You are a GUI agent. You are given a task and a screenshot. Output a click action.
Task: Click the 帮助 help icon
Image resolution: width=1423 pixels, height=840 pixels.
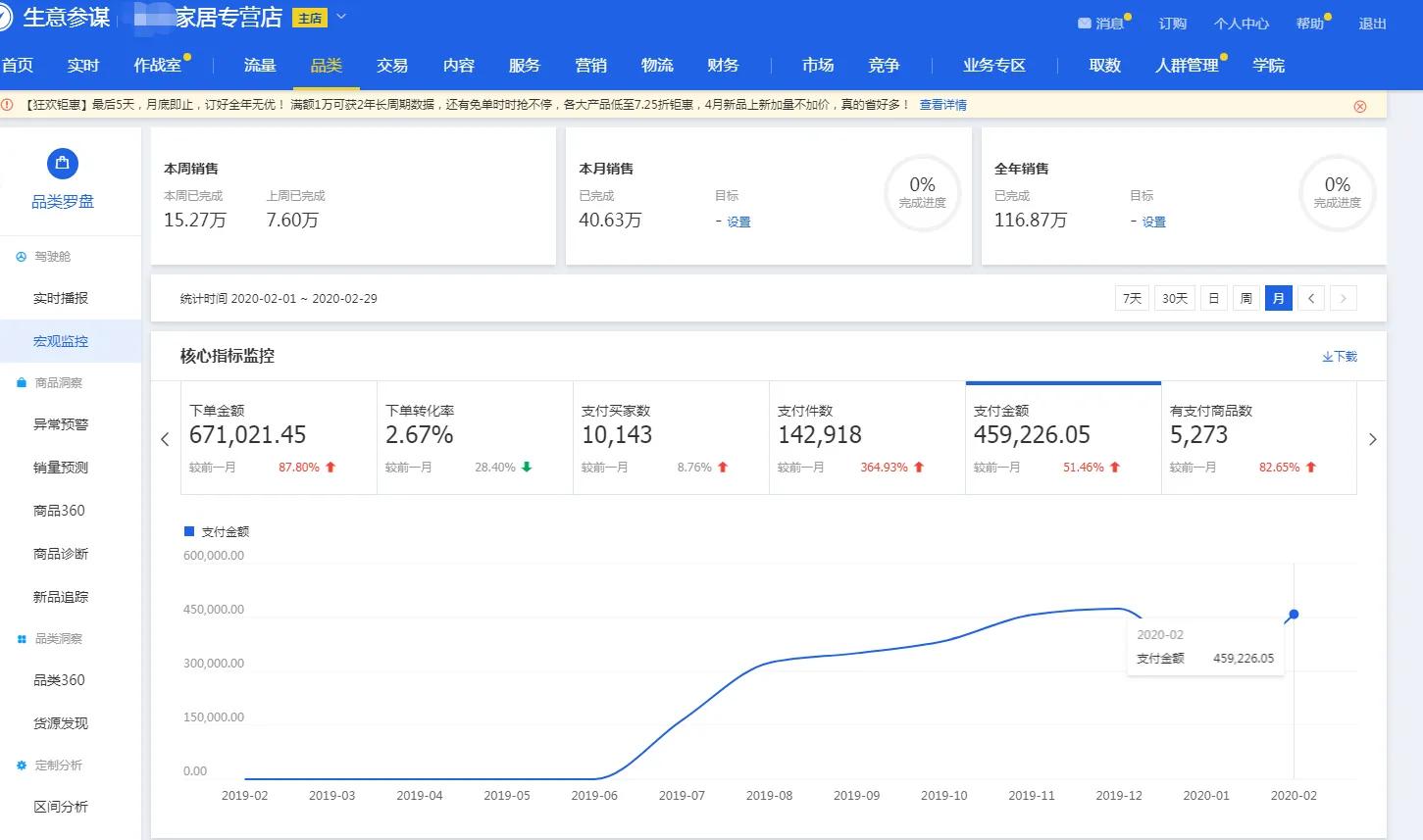[x=1311, y=23]
